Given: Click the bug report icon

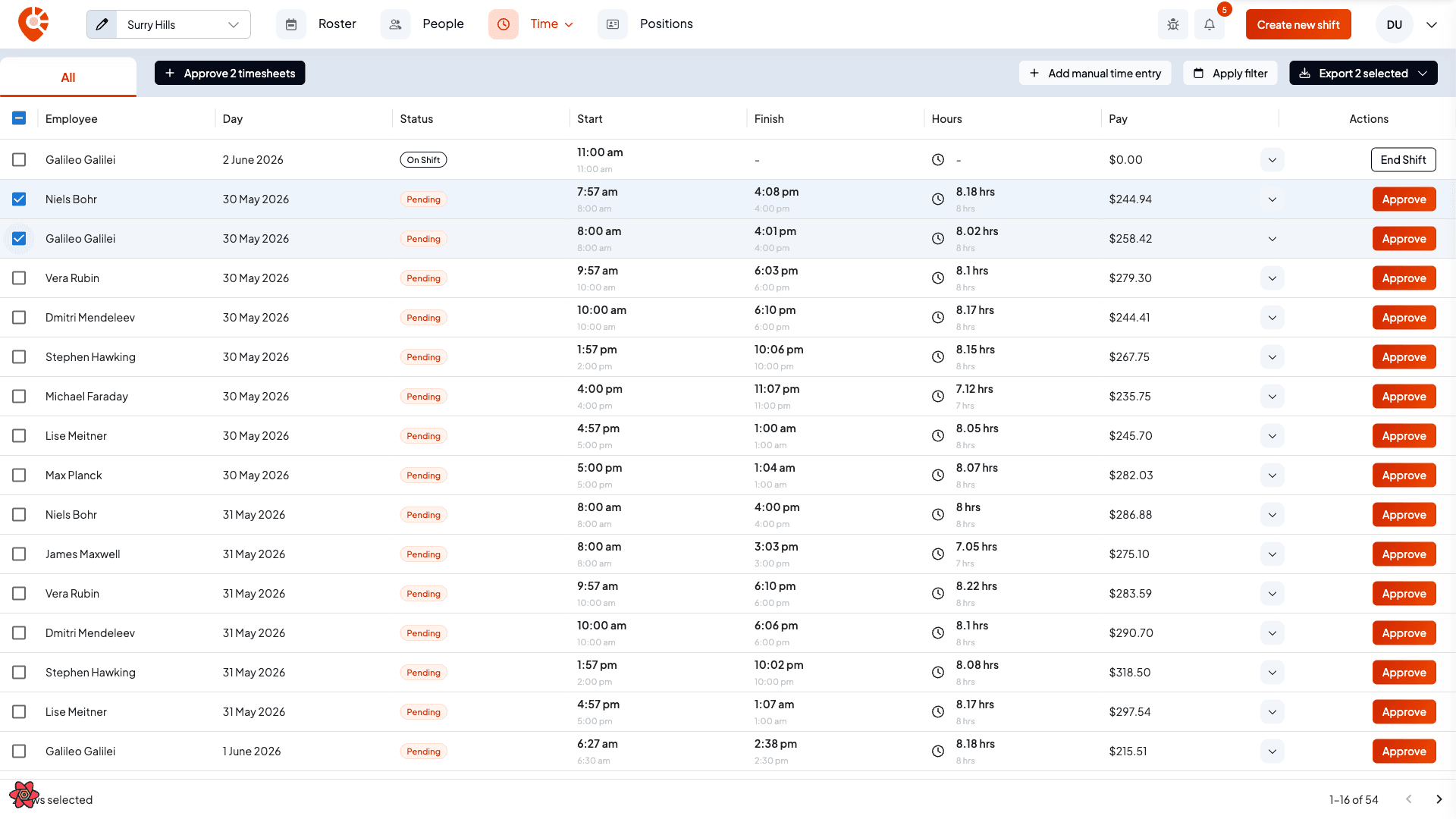Looking at the screenshot, I should [x=1173, y=24].
